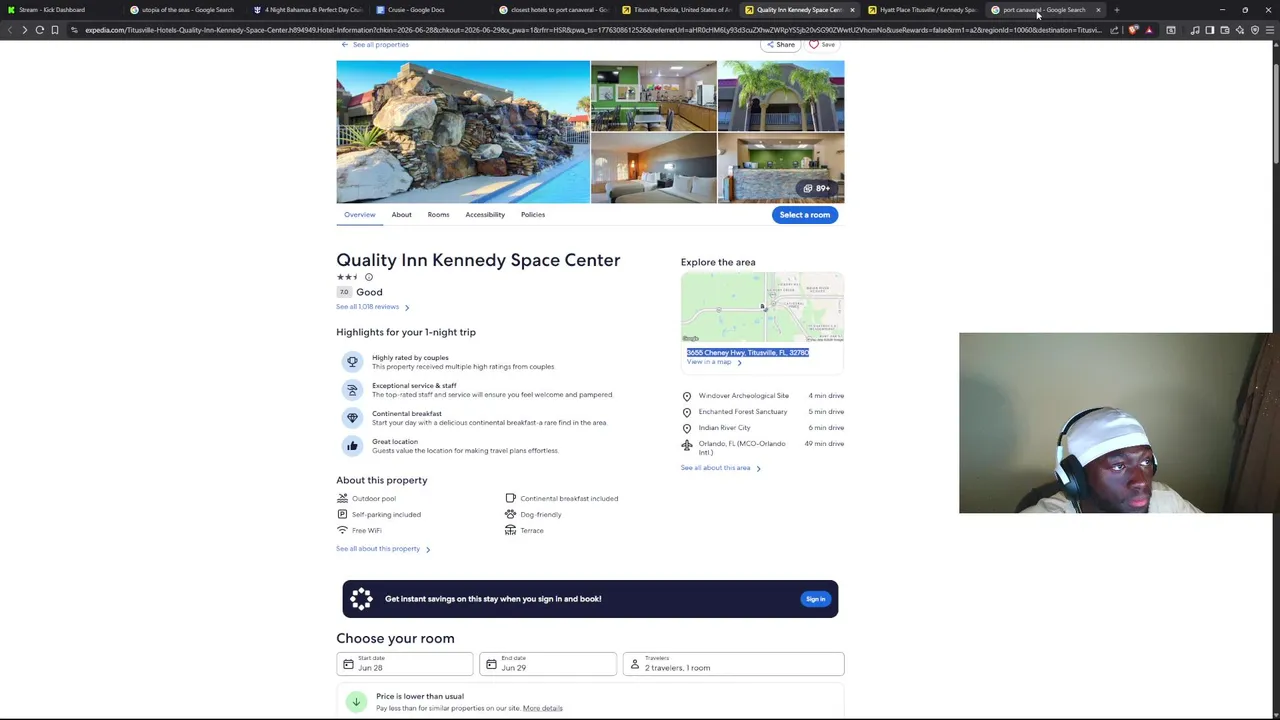Reload the Expedia page
Image resolution: width=1280 pixels, height=720 pixels.
pyautogui.click(x=40, y=30)
